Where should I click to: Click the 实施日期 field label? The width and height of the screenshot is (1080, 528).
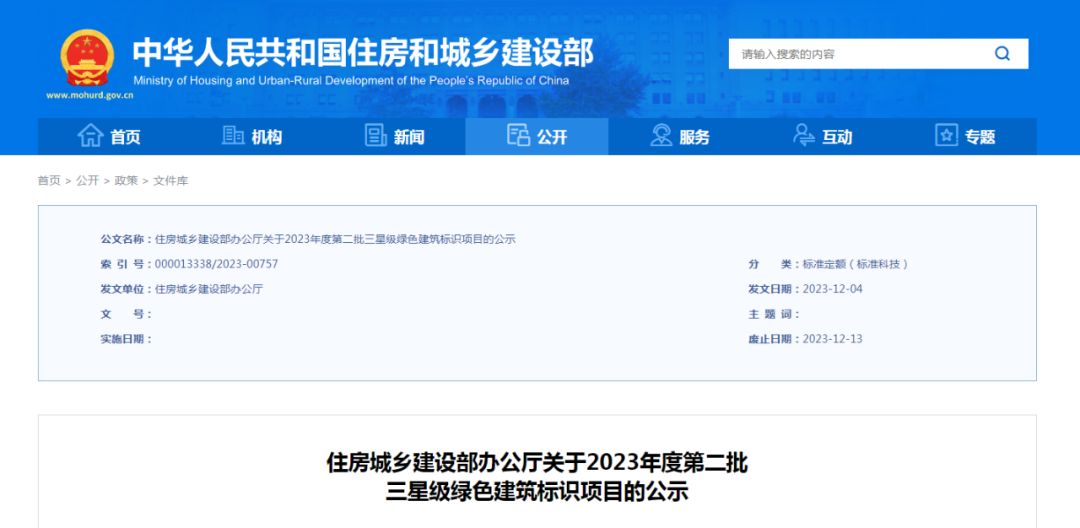tap(126, 339)
